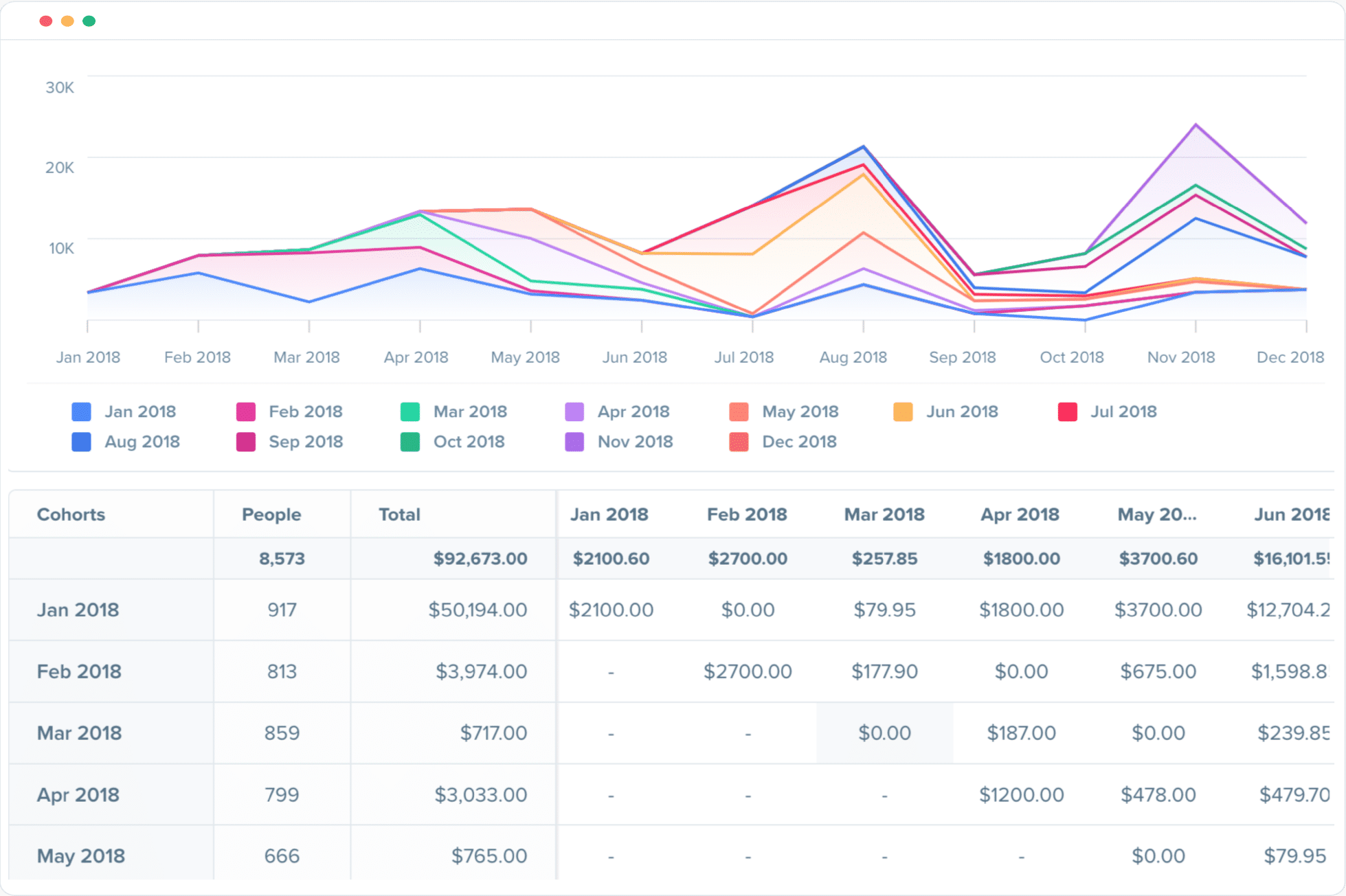Sort the table by People column
This screenshot has width=1346, height=896.
point(271,514)
